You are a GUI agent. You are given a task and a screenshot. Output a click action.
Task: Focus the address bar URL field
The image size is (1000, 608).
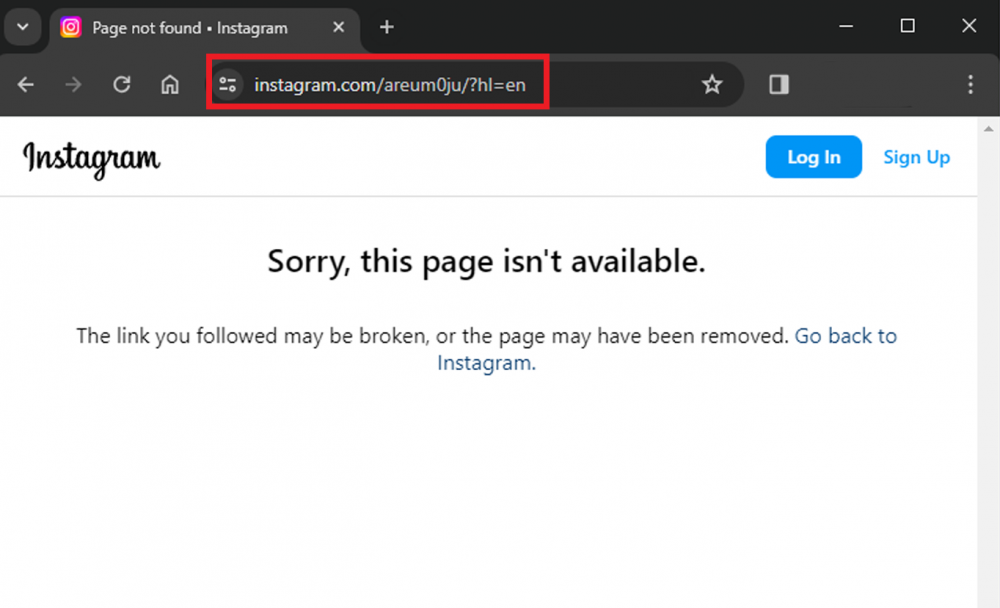[x=477, y=84]
